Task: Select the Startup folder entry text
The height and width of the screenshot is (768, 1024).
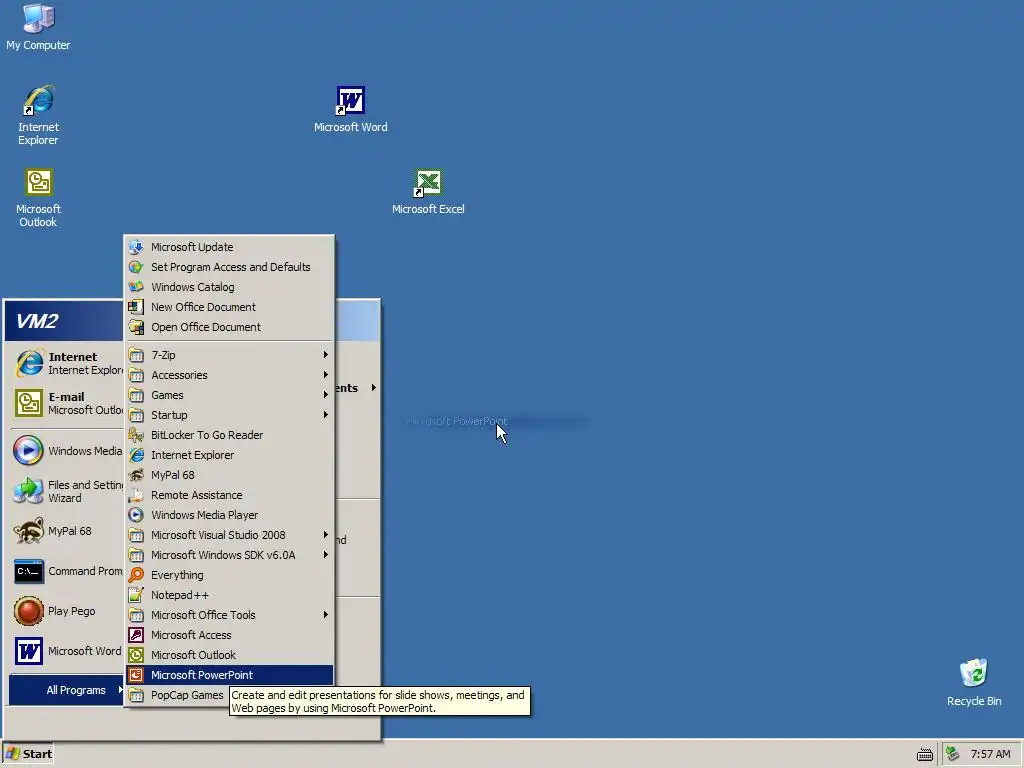Action: coord(169,415)
